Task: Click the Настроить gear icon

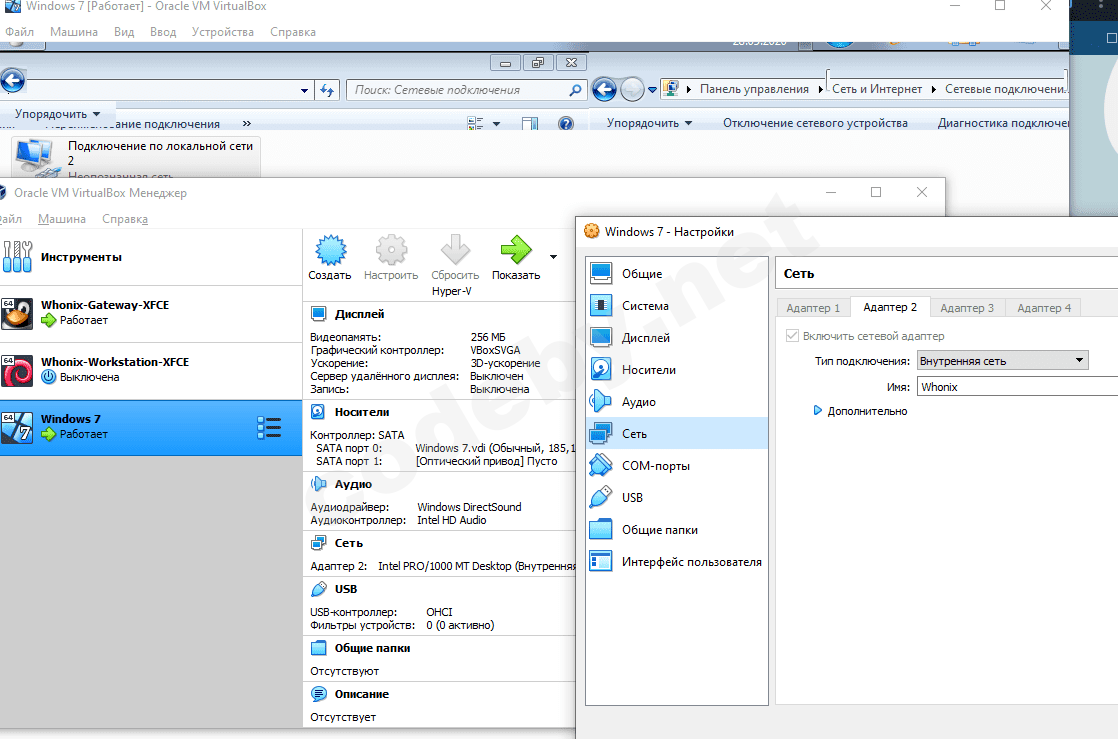Action: pos(390,251)
